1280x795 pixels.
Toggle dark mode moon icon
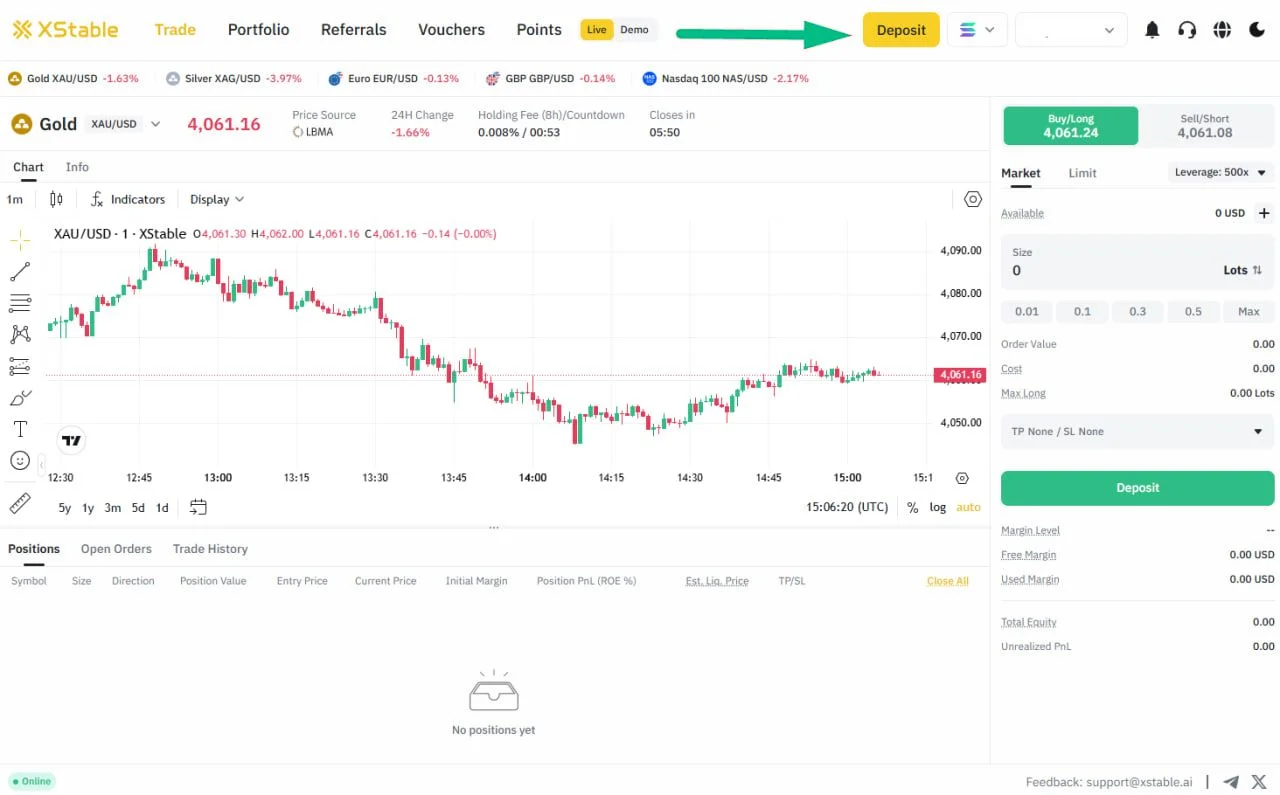click(1257, 30)
